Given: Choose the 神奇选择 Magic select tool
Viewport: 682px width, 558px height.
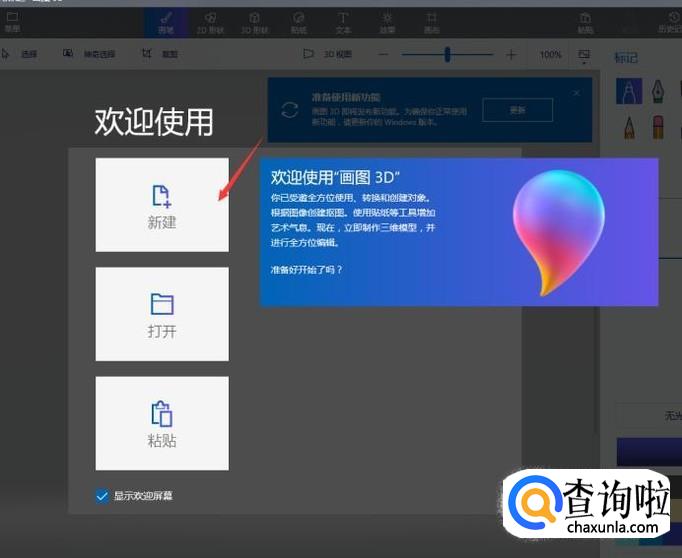Looking at the screenshot, I should [x=89, y=54].
